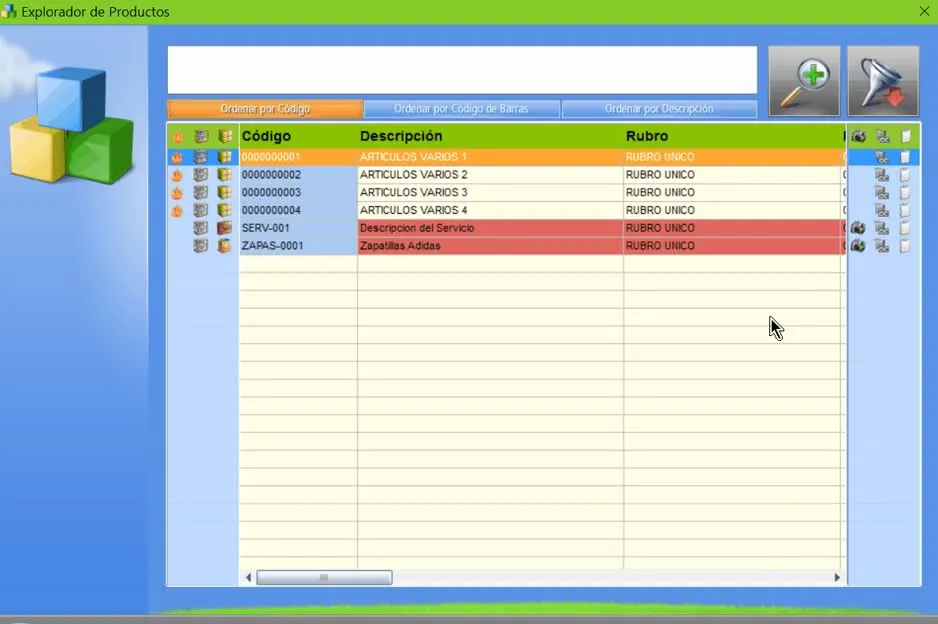938x624 pixels.
Task: Click the yellow boxes icon in the 0000000002 row
Action: 224,175
